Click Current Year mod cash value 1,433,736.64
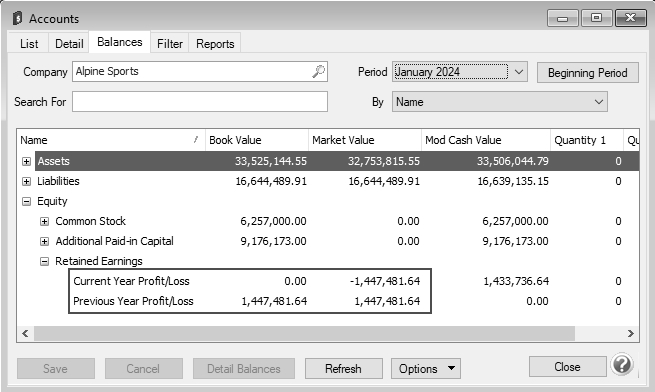Image resolution: width=655 pixels, height=392 pixels. (516, 281)
